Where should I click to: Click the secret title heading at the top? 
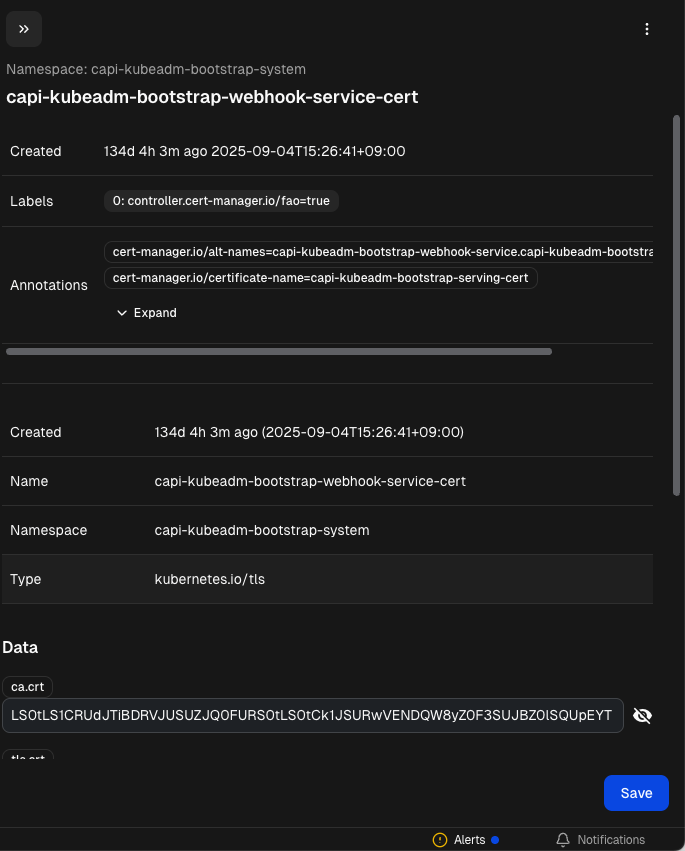click(x=212, y=97)
